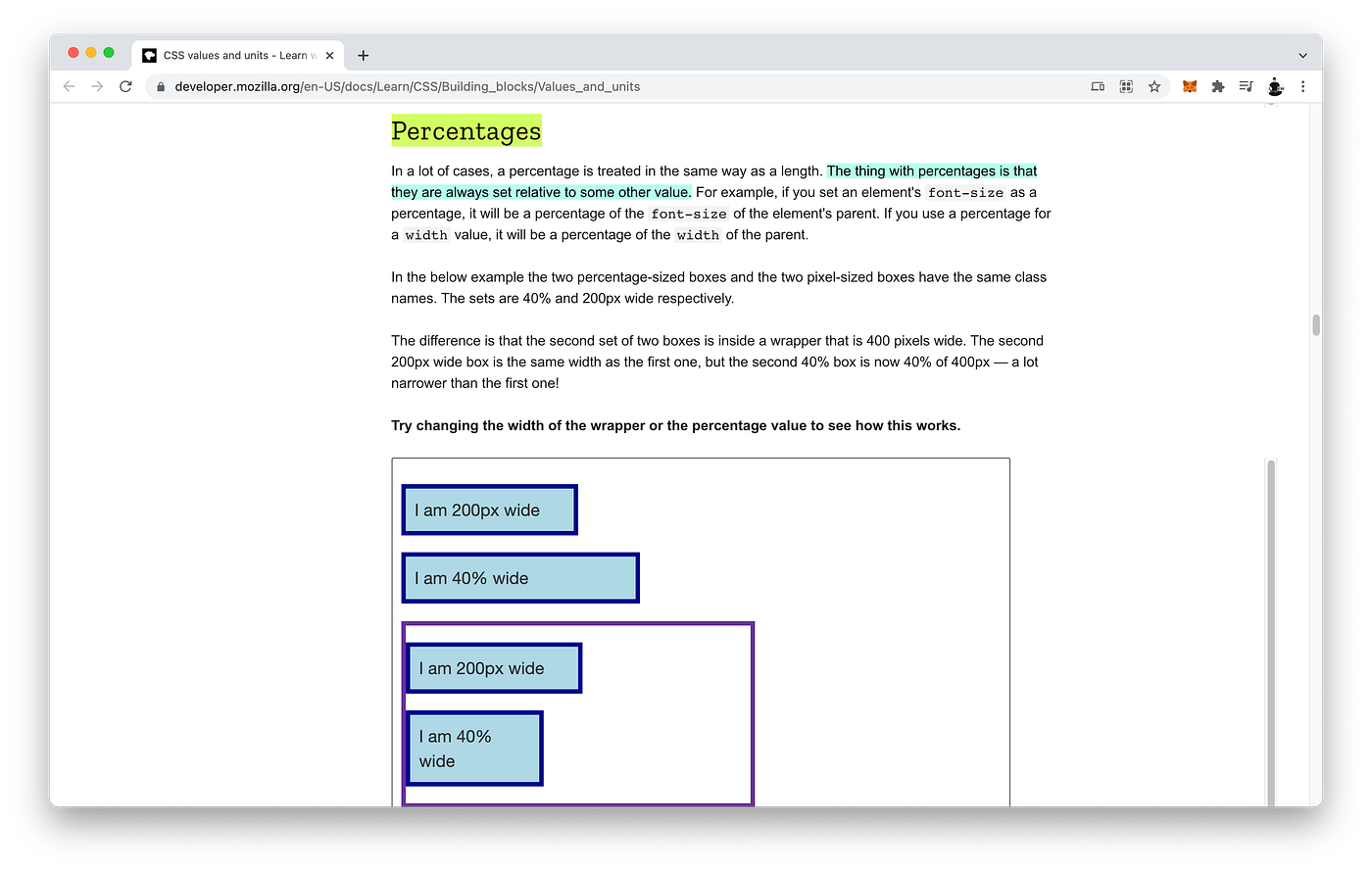Image resolution: width=1372 pixels, height=872 pixels.
Task: Open the Chrome profile dropdown menu
Action: pos(1274,86)
